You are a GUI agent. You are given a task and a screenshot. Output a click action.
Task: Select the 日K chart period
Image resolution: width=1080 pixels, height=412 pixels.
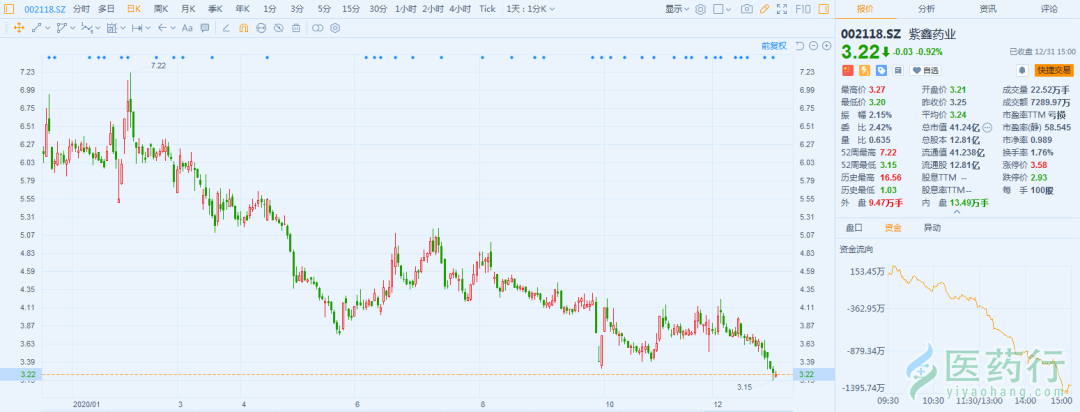pyautogui.click(x=134, y=9)
